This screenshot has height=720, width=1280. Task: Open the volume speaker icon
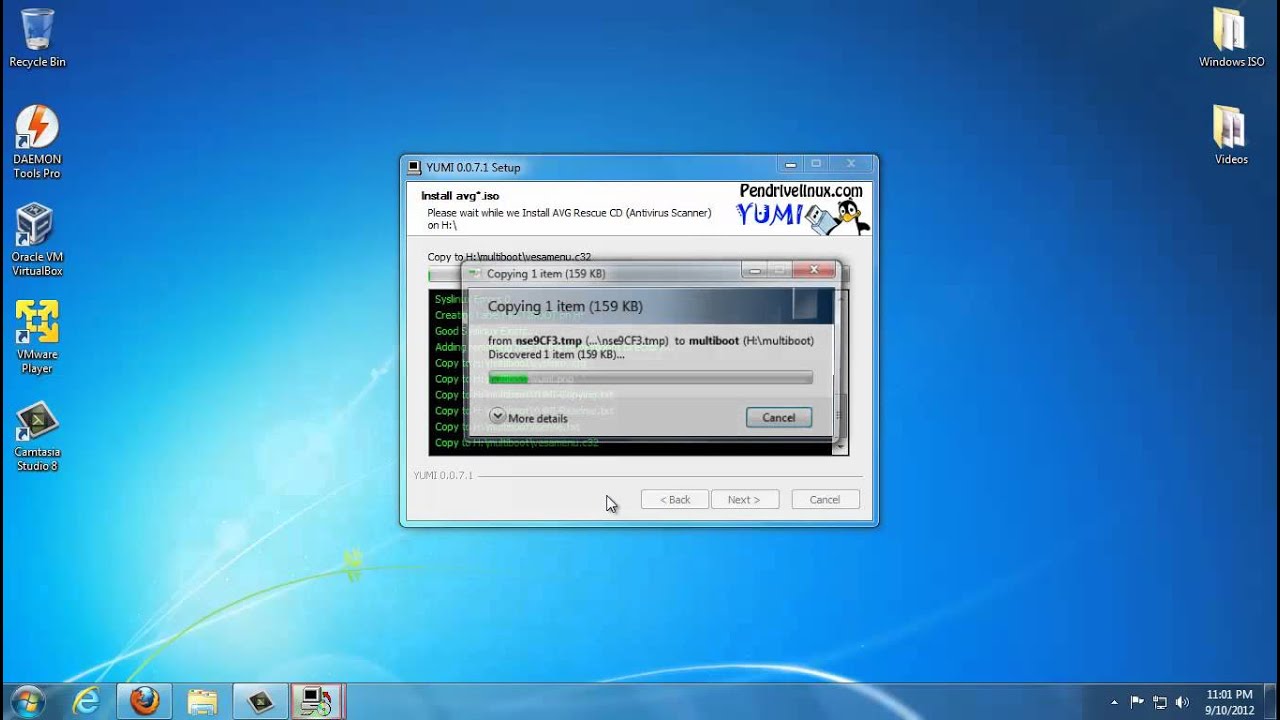pos(1182,702)
